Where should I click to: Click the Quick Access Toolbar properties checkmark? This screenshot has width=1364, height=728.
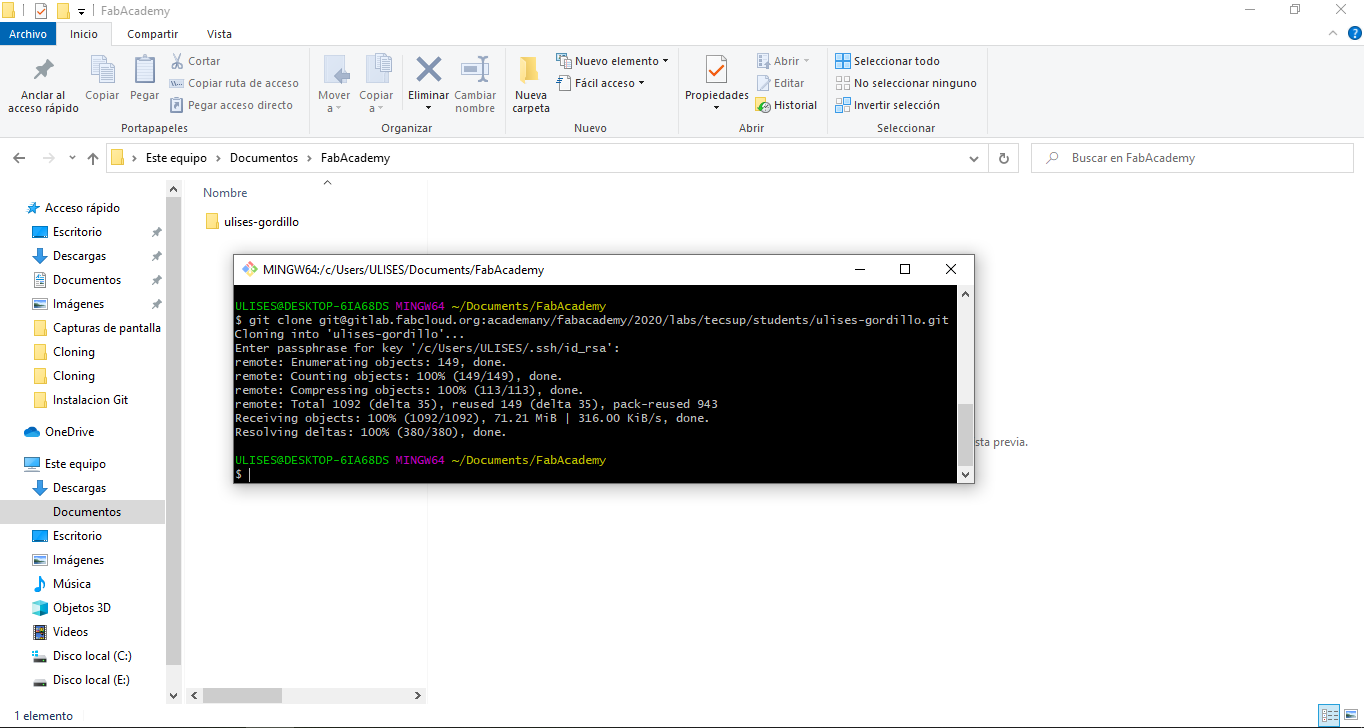pos(41,11)
